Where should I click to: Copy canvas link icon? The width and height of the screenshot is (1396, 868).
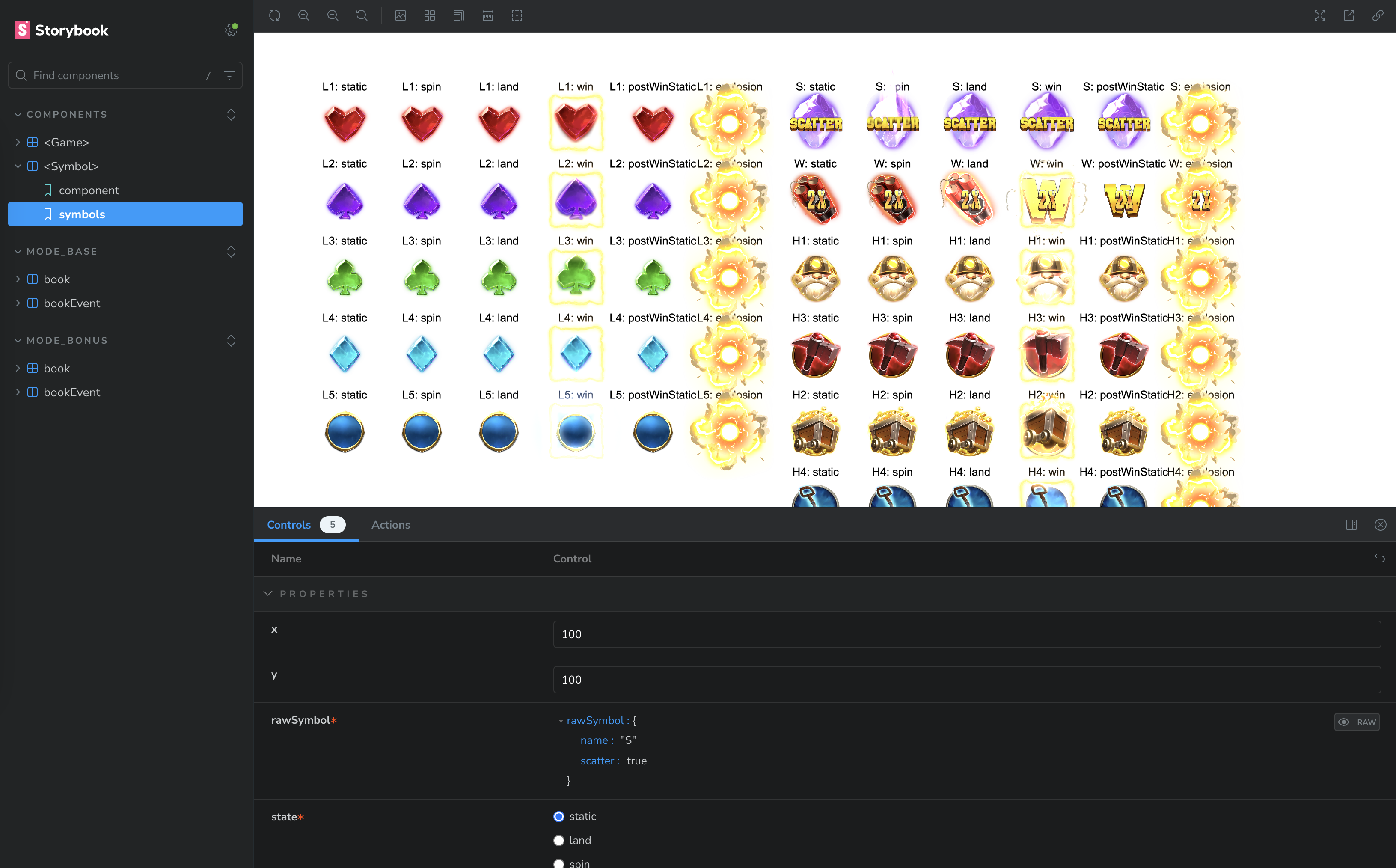click(x=1377, y=15)
